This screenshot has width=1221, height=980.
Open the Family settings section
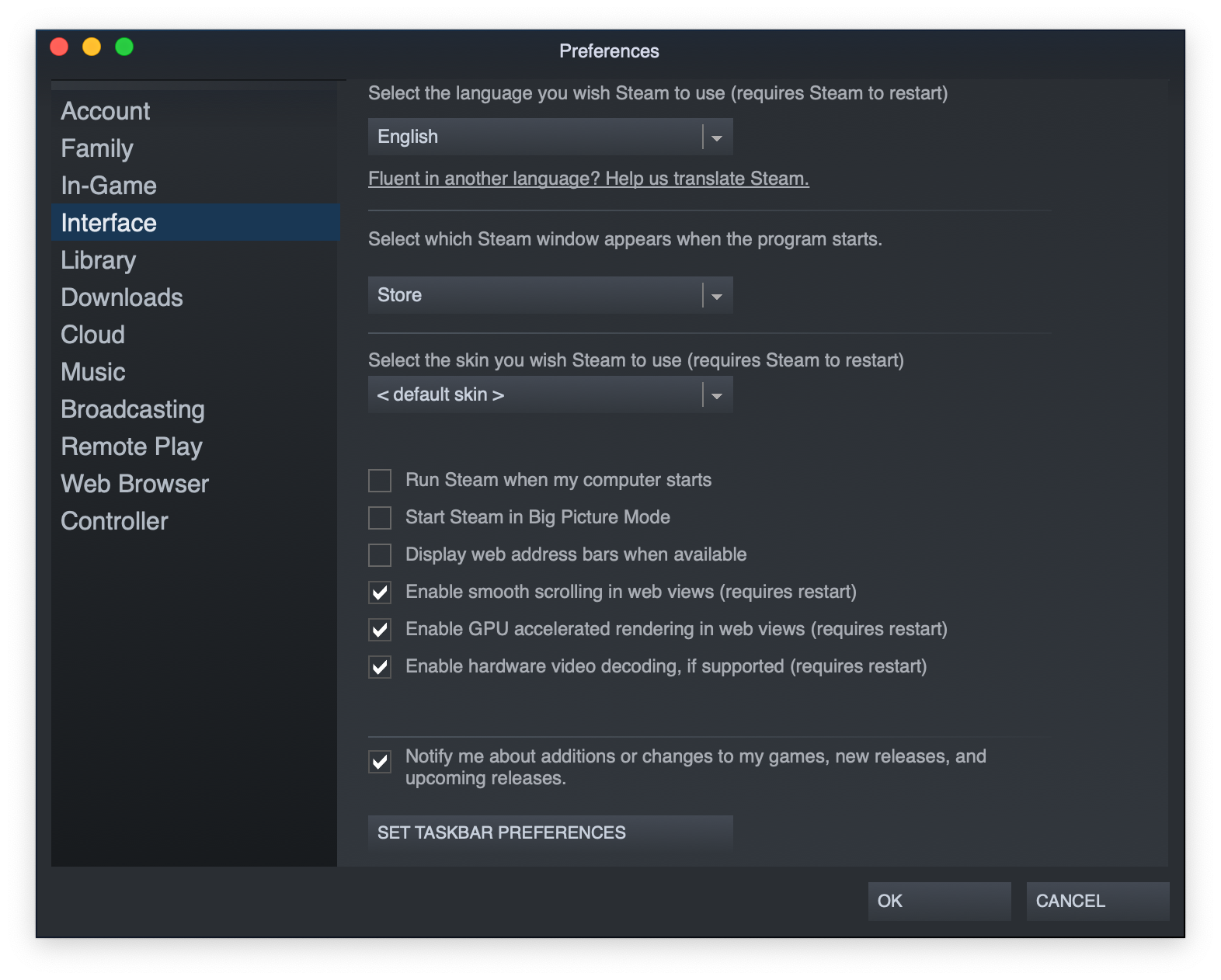(96, 148)
